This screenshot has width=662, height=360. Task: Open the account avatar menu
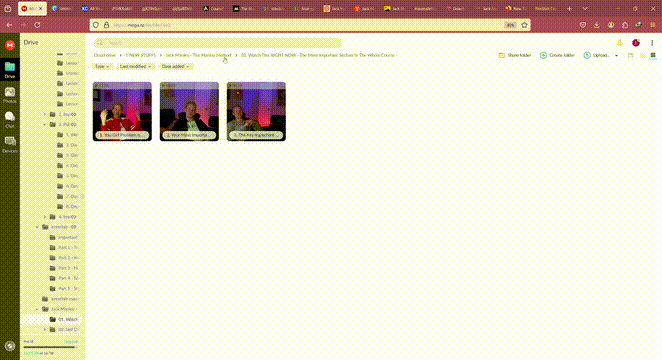click(x=636, y=43)
